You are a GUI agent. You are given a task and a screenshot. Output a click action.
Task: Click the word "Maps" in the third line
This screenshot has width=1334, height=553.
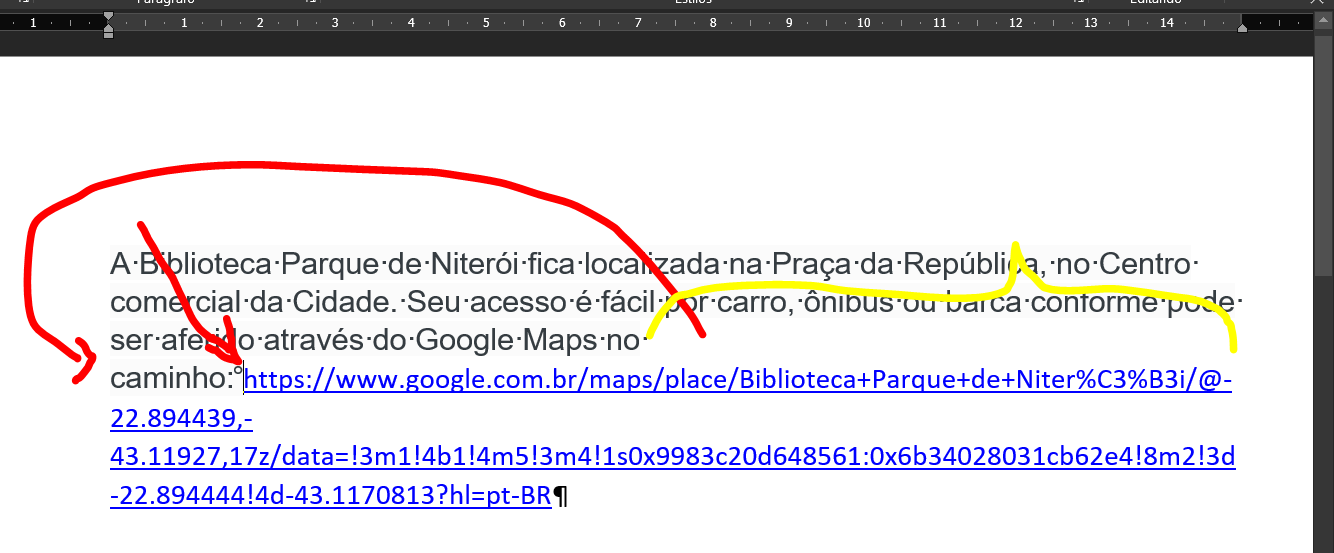[559, 341]
